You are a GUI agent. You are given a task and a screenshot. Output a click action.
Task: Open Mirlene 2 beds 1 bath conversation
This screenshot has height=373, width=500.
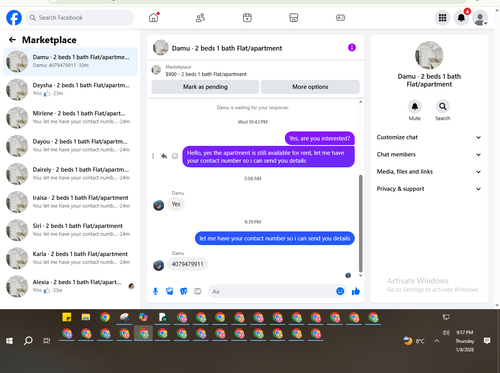pos(70,117)
